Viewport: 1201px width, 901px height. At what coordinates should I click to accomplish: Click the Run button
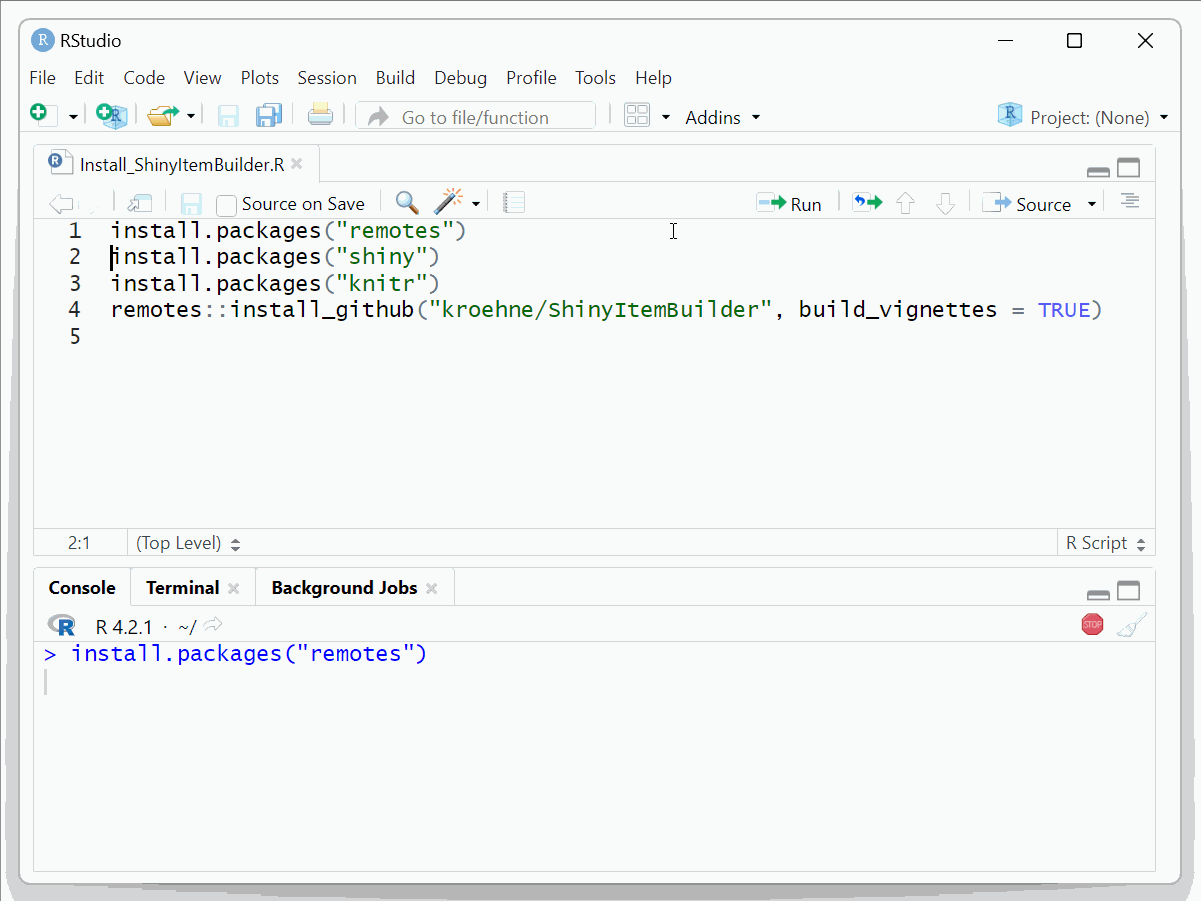(x=790, y=204)
